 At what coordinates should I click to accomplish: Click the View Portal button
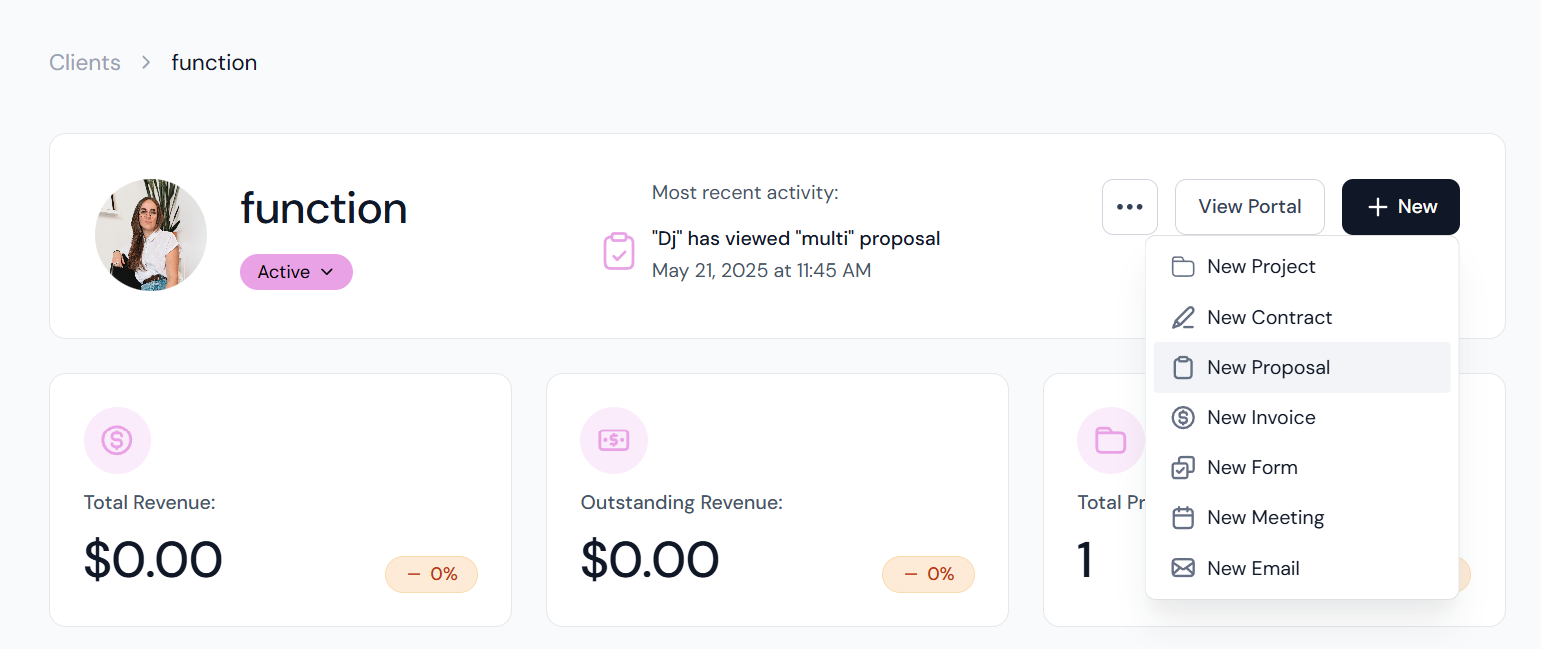pos(1250,207)
